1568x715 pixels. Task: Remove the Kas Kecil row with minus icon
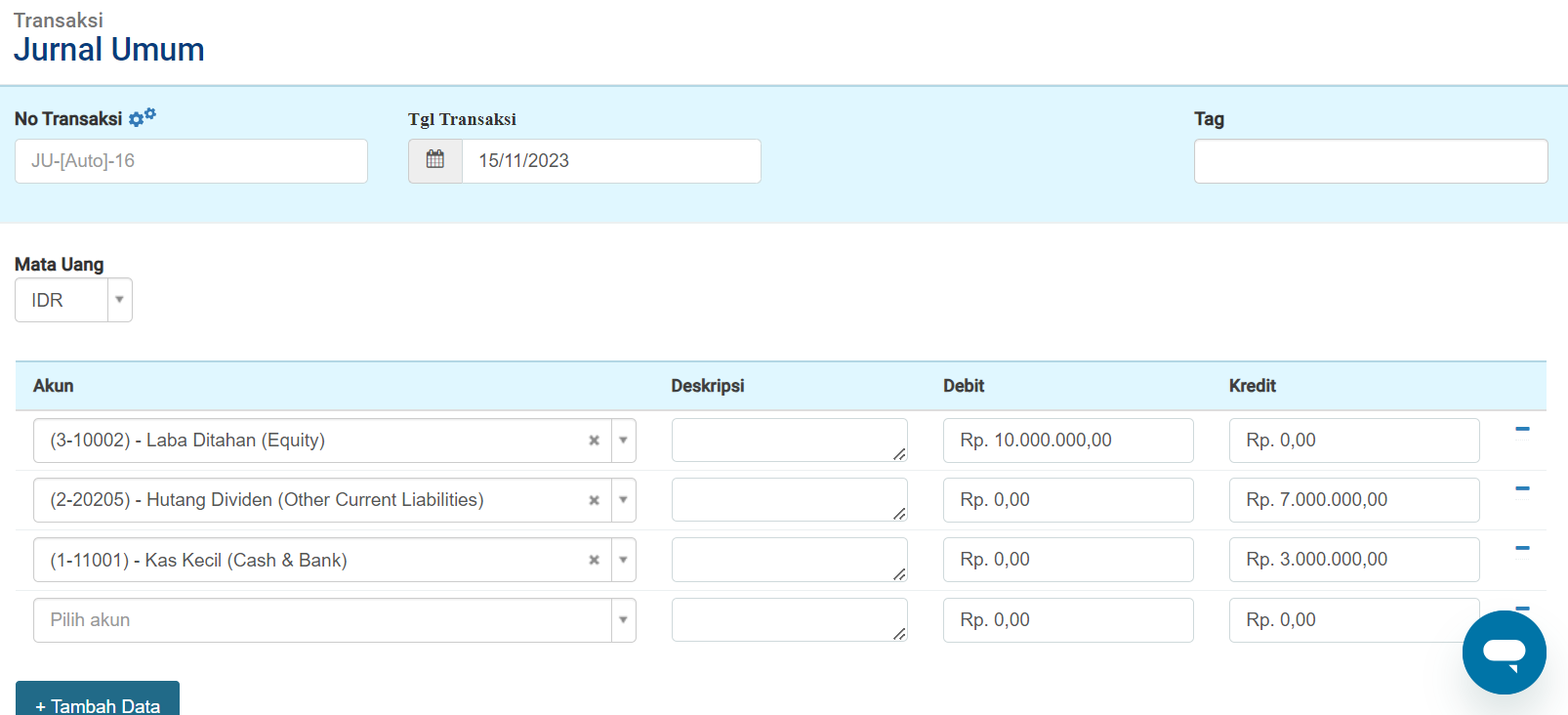click(x=1521, y=548)
